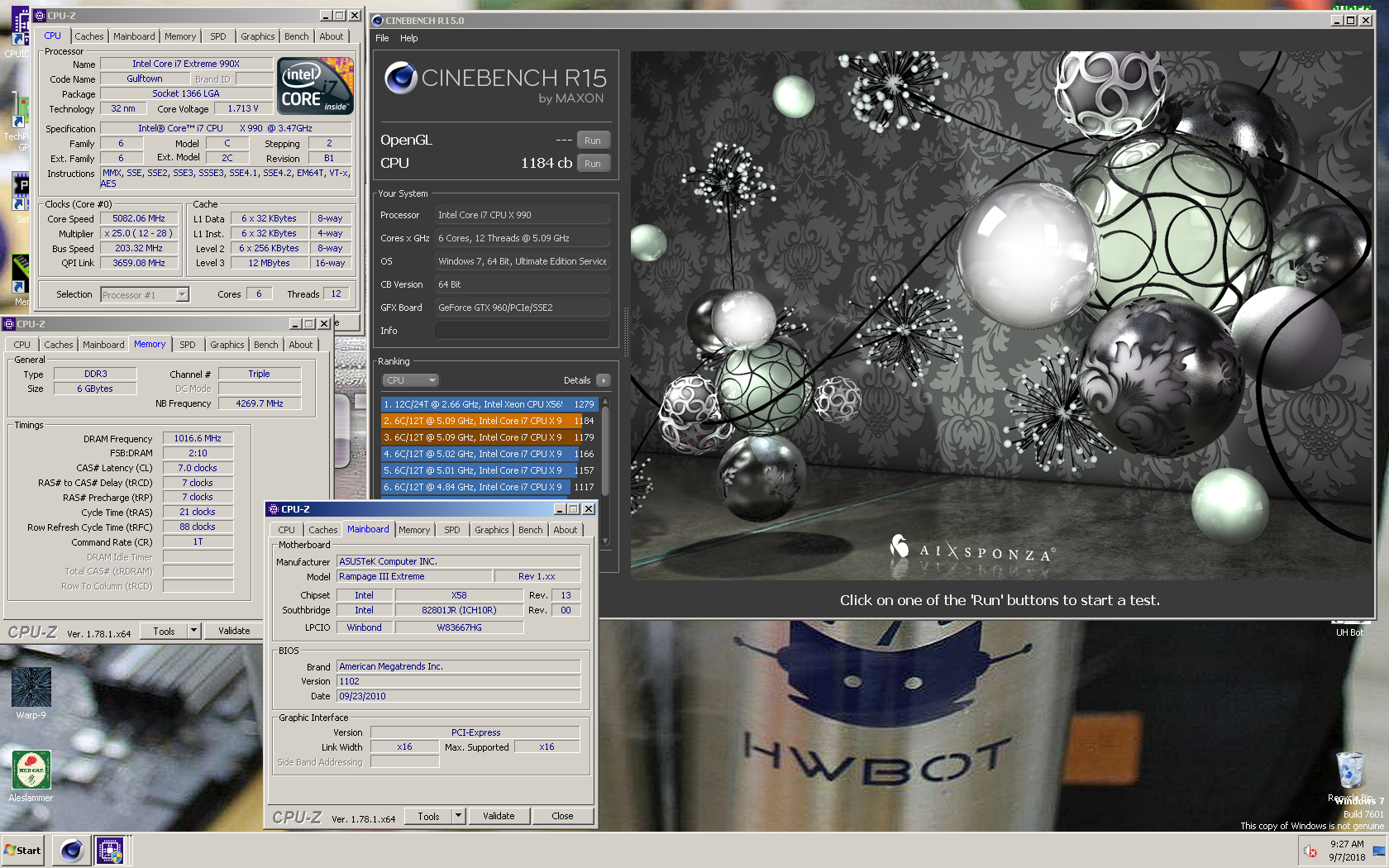This screenshot has width=1389, height=868.
Task: Click the Core Speed 5082.06 MHz value
Action: [x=139, y=219]
